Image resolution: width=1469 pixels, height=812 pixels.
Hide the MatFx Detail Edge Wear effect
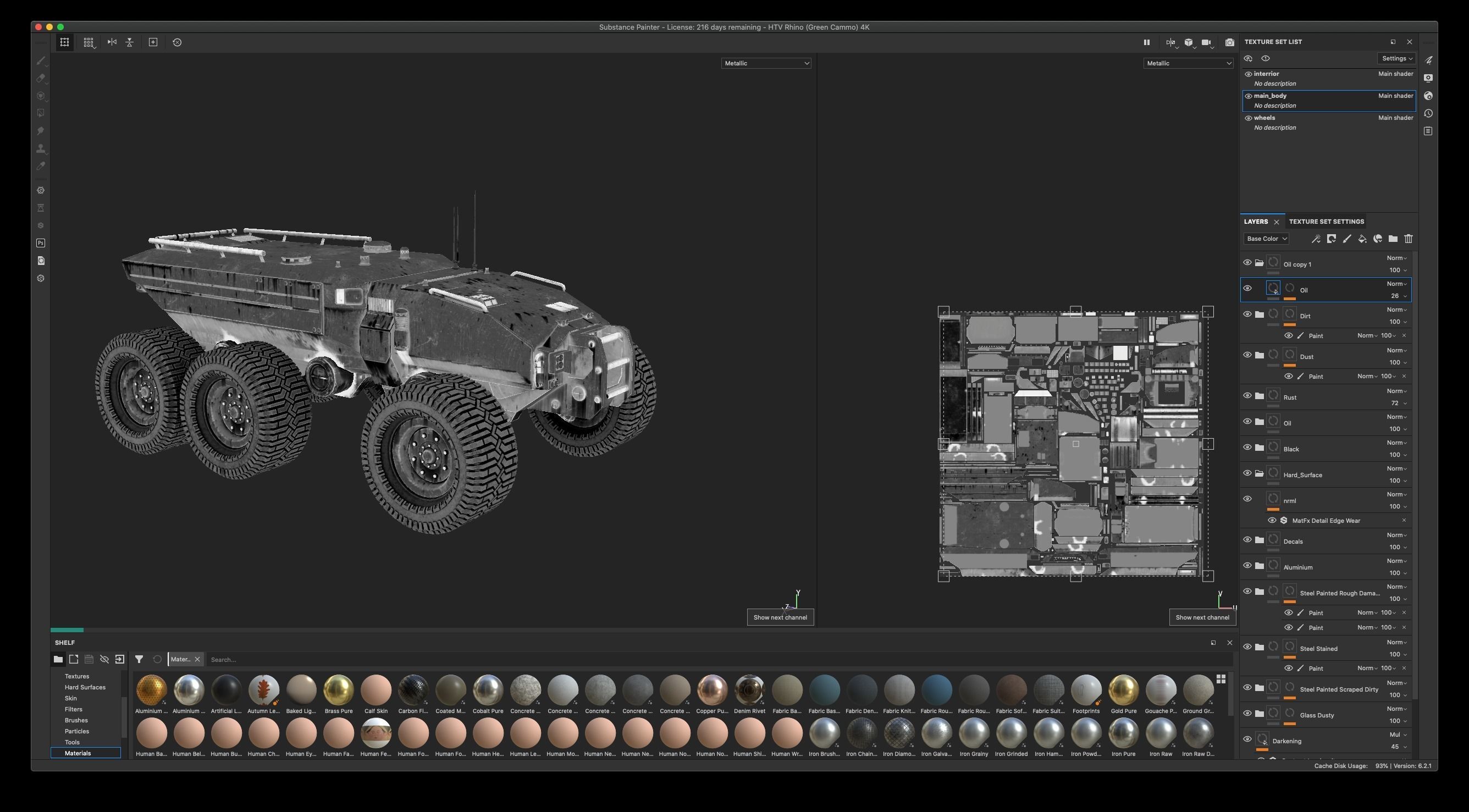(x=1272, y=521)
